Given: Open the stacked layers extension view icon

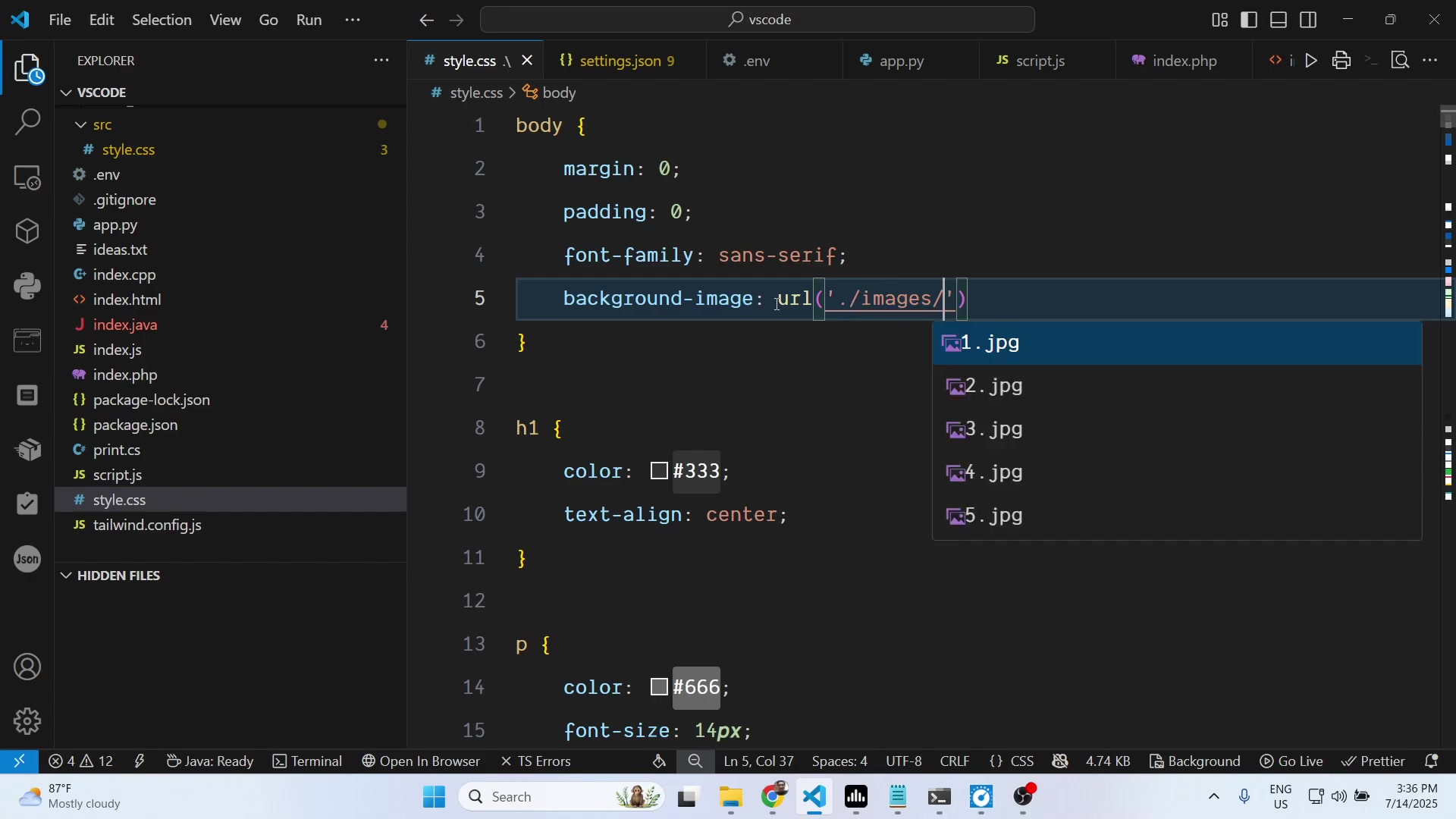Looking at the screenshot, I should tap(27, 450).
